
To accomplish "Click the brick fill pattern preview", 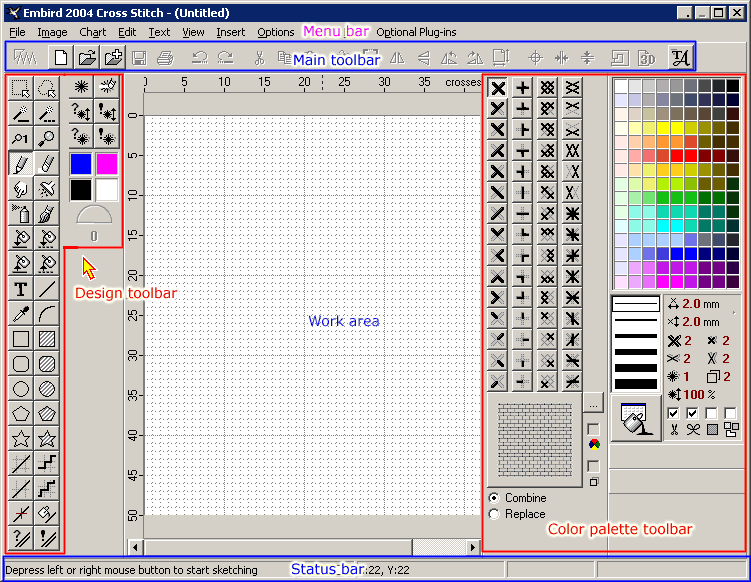I will (535, 440).
